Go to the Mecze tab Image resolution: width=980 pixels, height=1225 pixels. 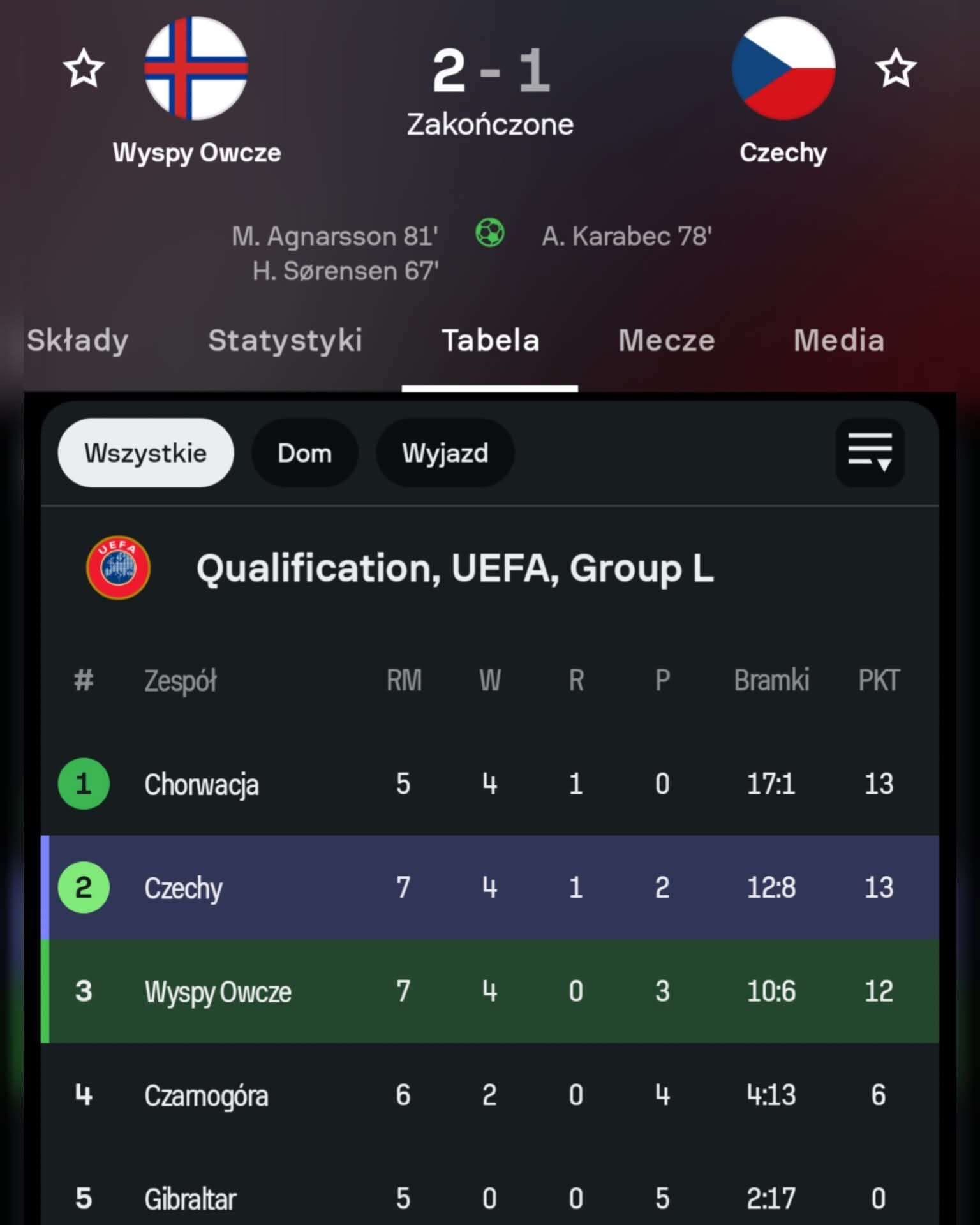click(667, 340)
